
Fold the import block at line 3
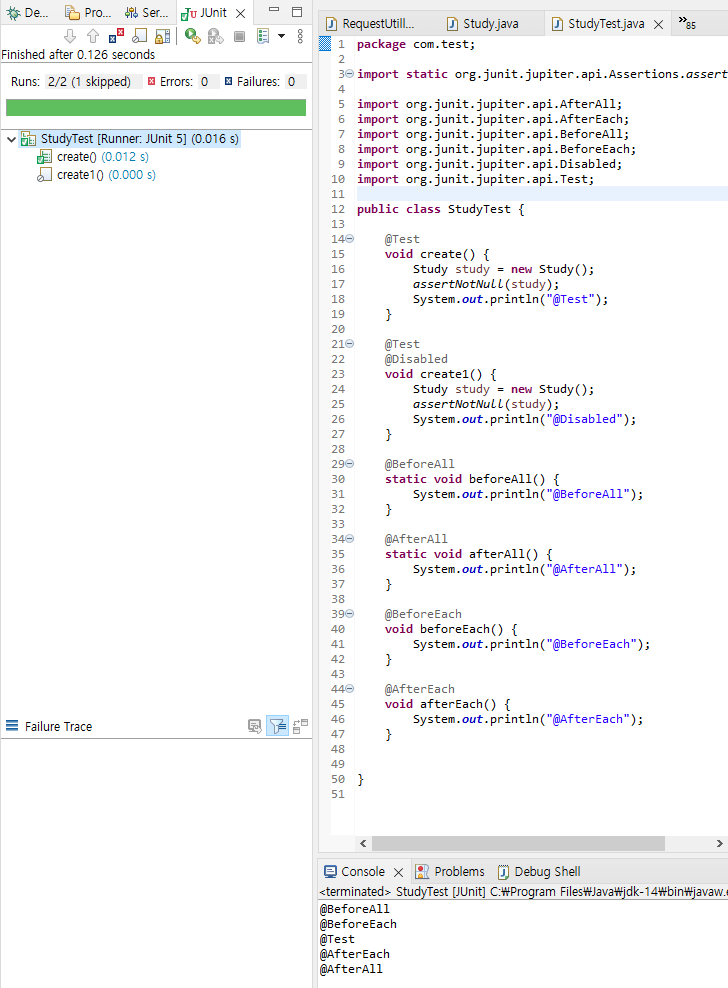[x=350, y=74]
